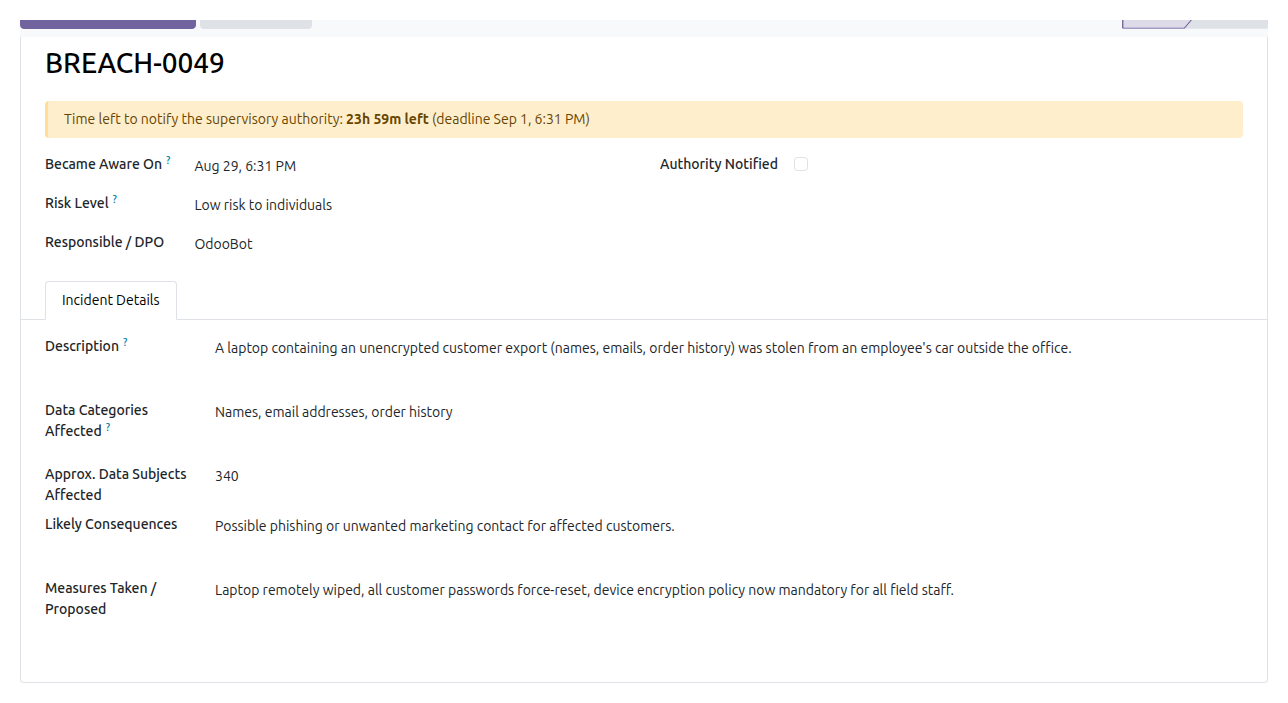The width and height of the screenshot is (1288, 703).
Task: Edit Likely Consequences phishing text
Action: coord(445,526)
